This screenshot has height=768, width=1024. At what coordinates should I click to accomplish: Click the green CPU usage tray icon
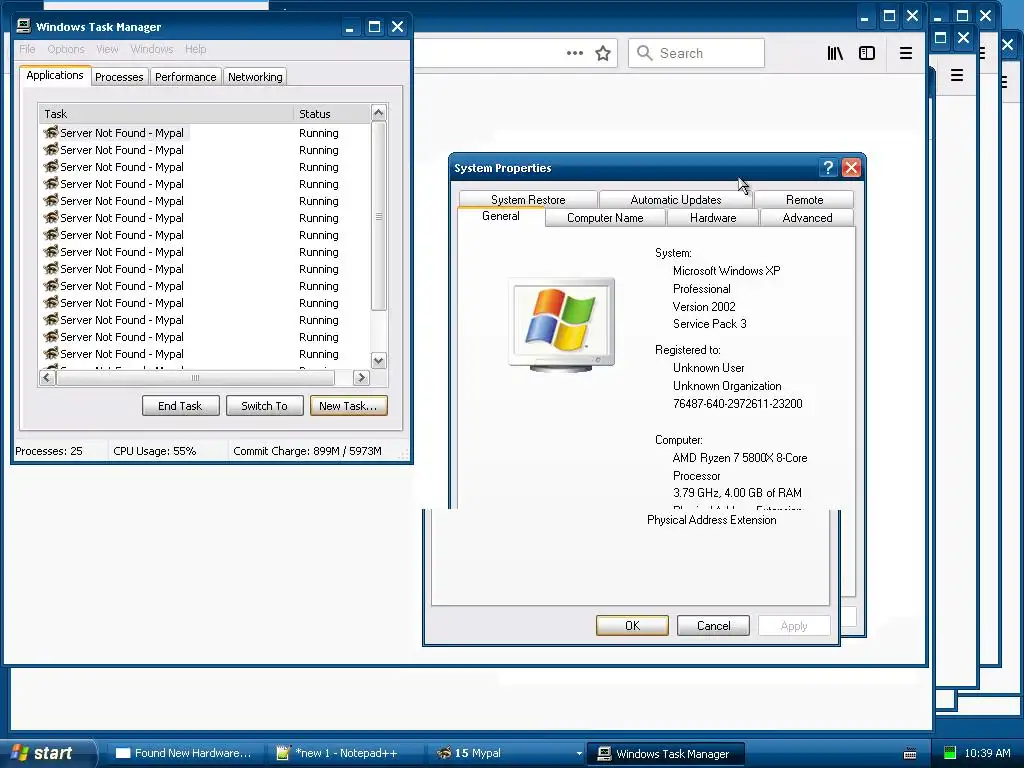click(x=950, y=753)
